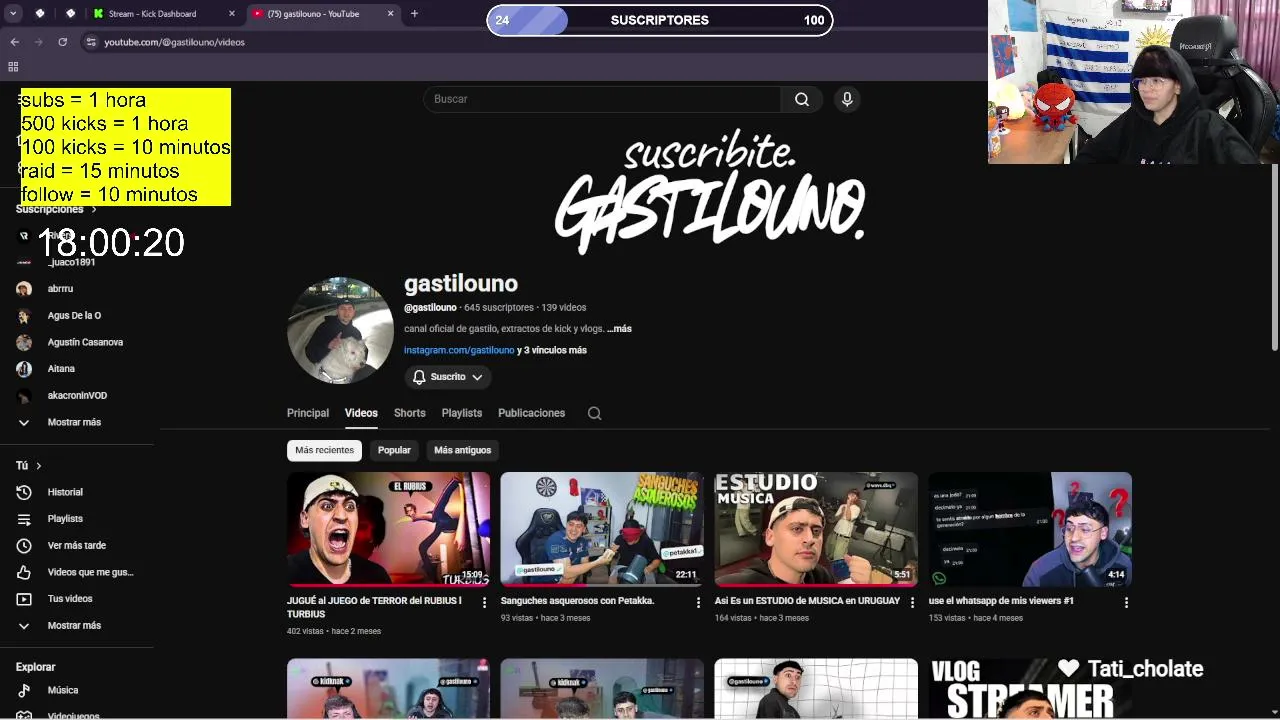Screen dimensions: 1280x720
Task: Click gastilouno channel profile picture
Action: (x=340, y=330)
